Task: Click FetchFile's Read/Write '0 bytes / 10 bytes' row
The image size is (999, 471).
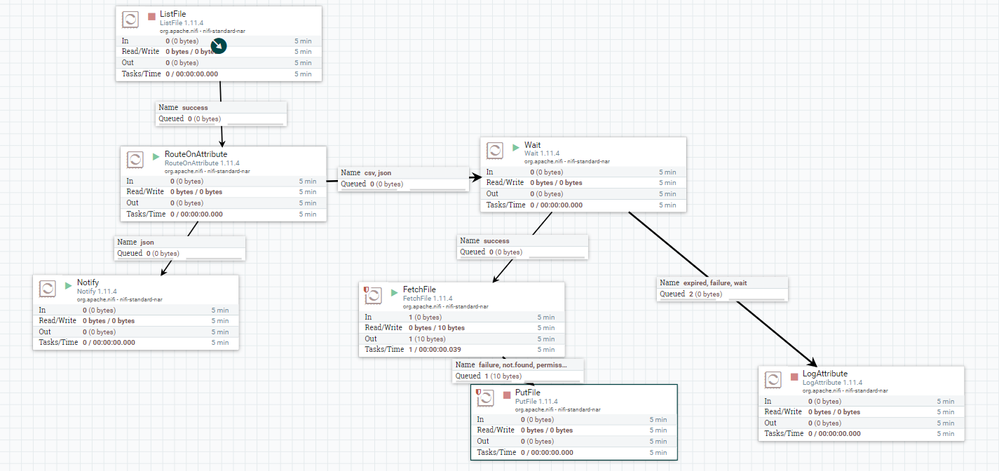Action: tap(462, 328)
